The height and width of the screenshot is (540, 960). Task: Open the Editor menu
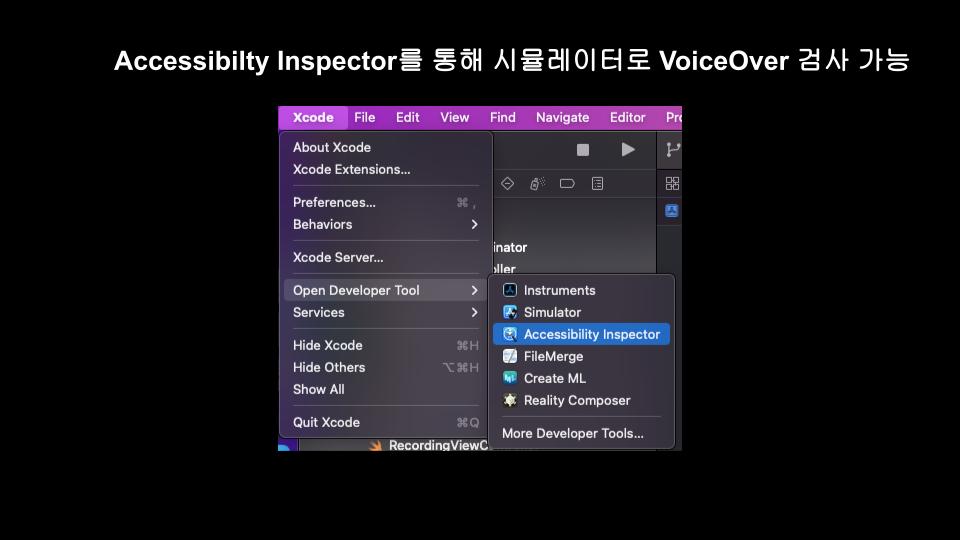coord(627,118)
